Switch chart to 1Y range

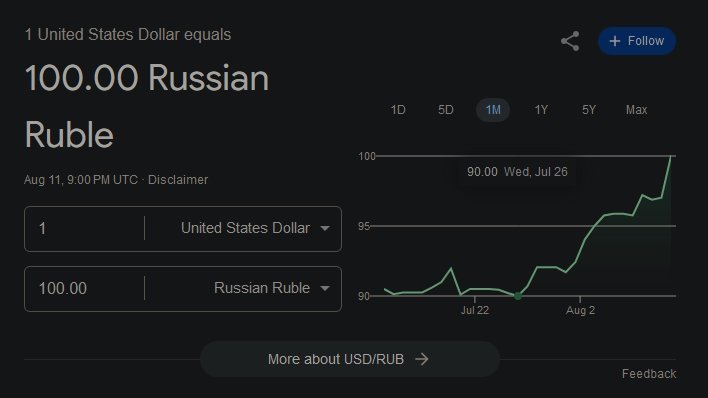pyautogui.click(x=541, y=110)
